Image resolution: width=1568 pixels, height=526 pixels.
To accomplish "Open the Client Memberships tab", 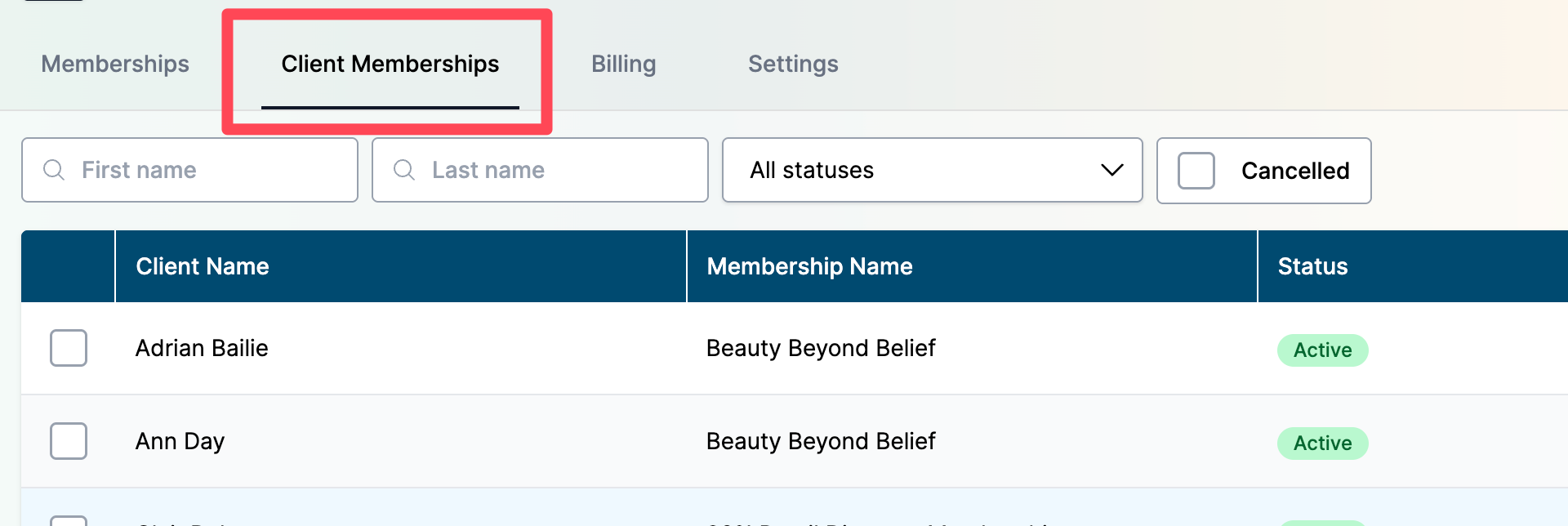I will click(x=390, y=64).
